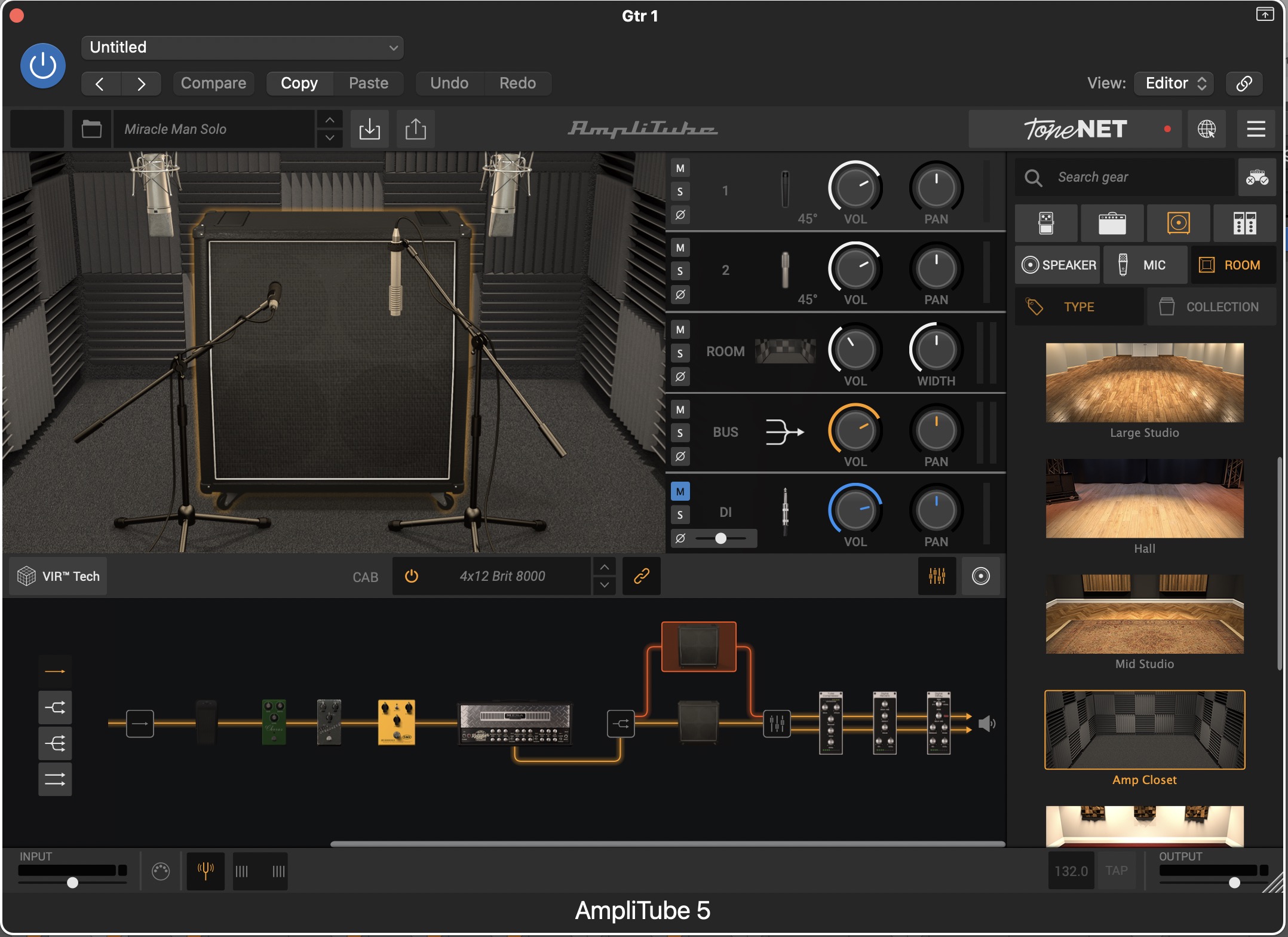Click the save preset download icon
The width and height of the screenshot is (1288, 937).
point(370,129)
